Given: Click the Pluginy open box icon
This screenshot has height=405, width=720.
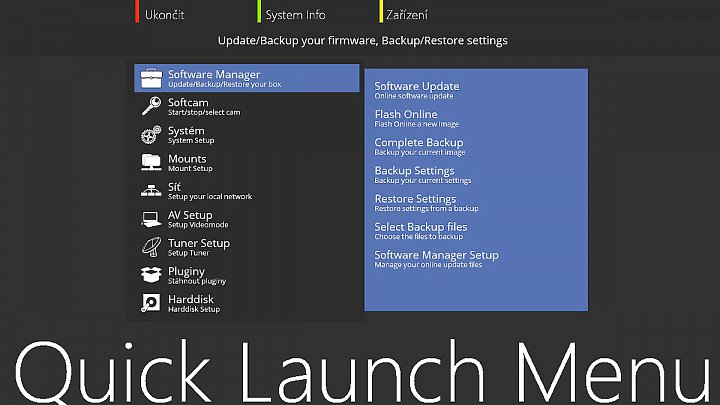Looking at the screenshot, I should (x=151, y=274).
